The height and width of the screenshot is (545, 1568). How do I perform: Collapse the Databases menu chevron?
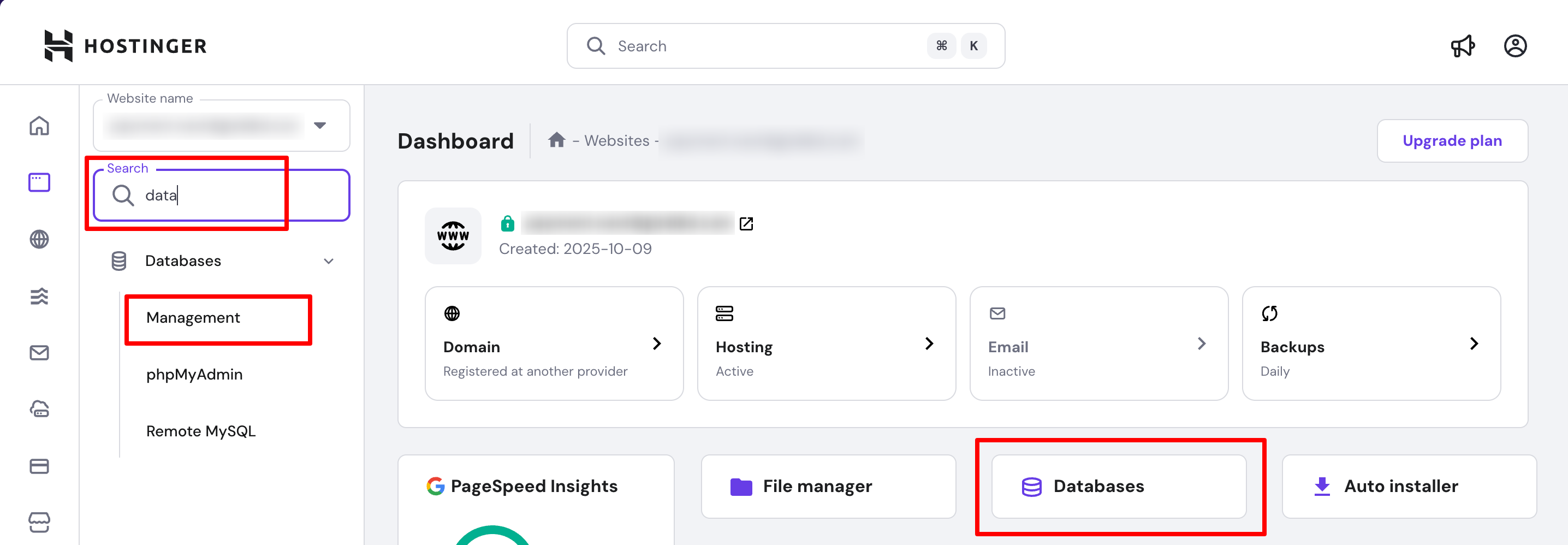pyautogui.click(x=329, y=261)
